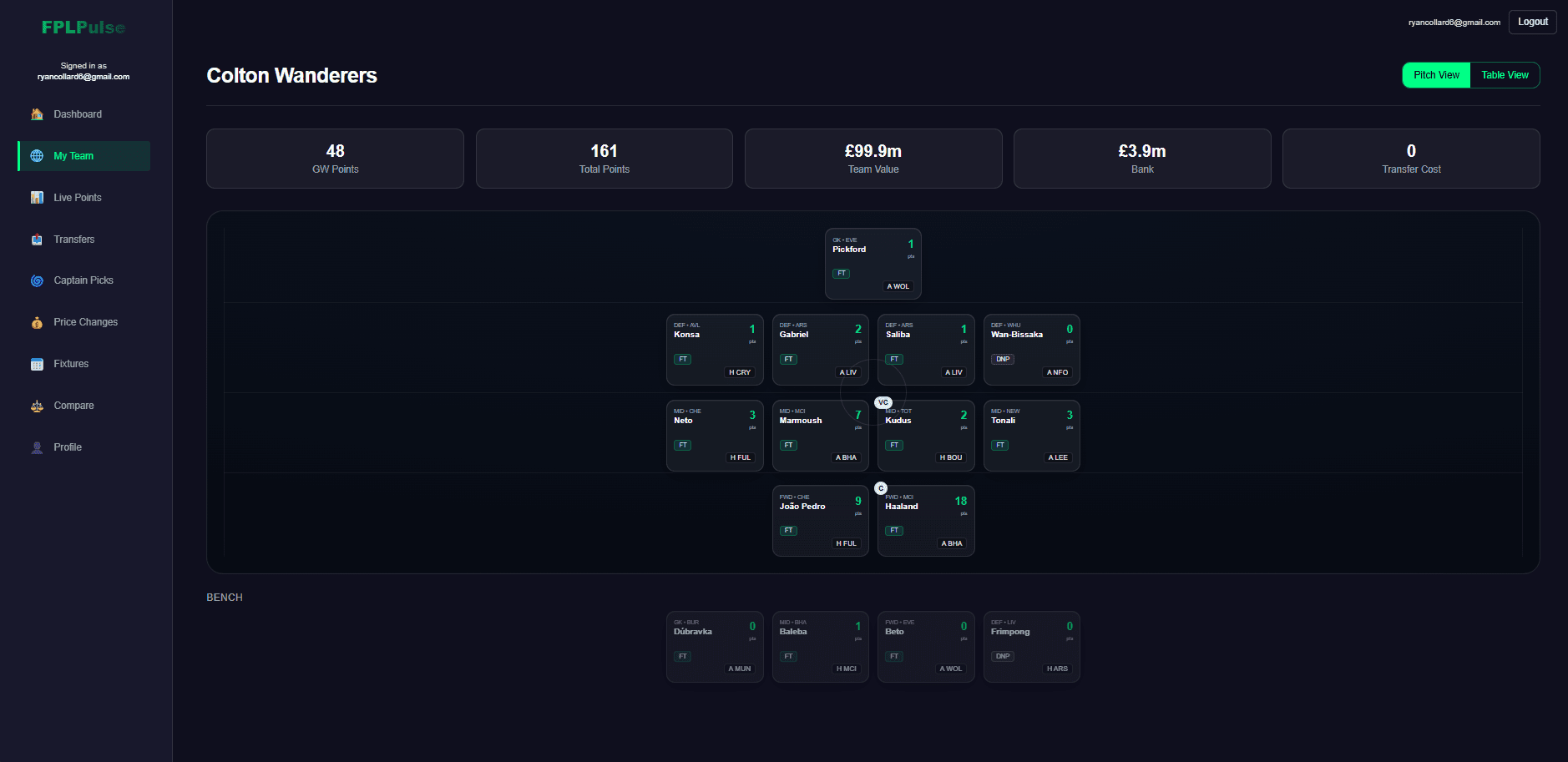
Task: Click the Pickford goalkeeper card
Action: click(873, 264)
